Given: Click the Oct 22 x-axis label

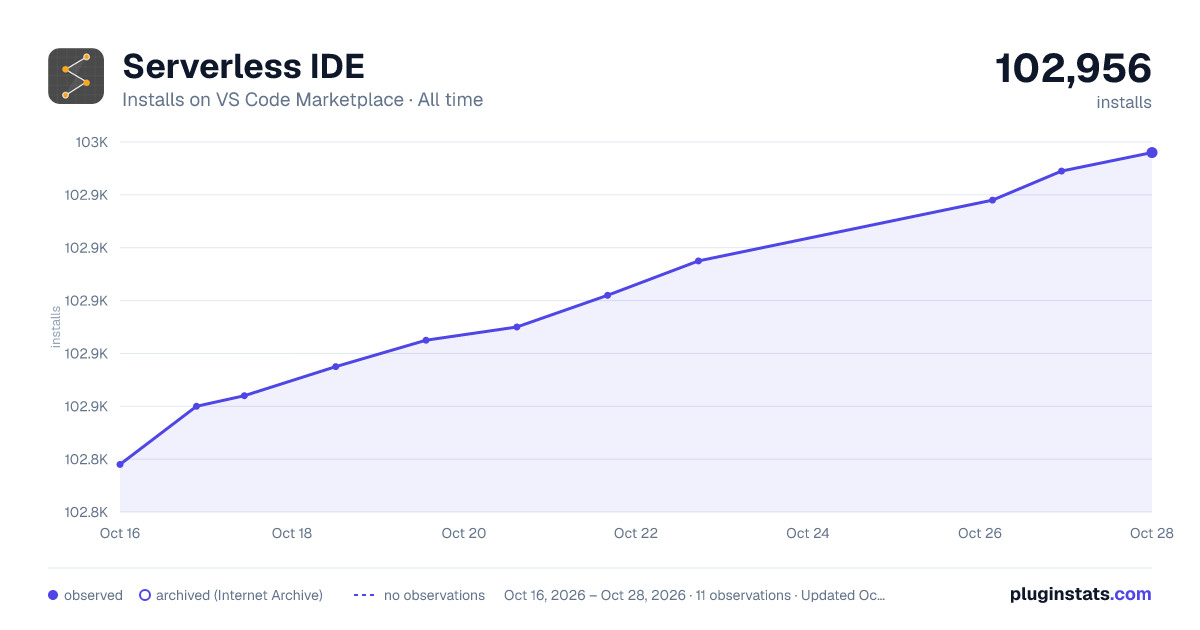Looking at the screenshot, I should (636, 533).
